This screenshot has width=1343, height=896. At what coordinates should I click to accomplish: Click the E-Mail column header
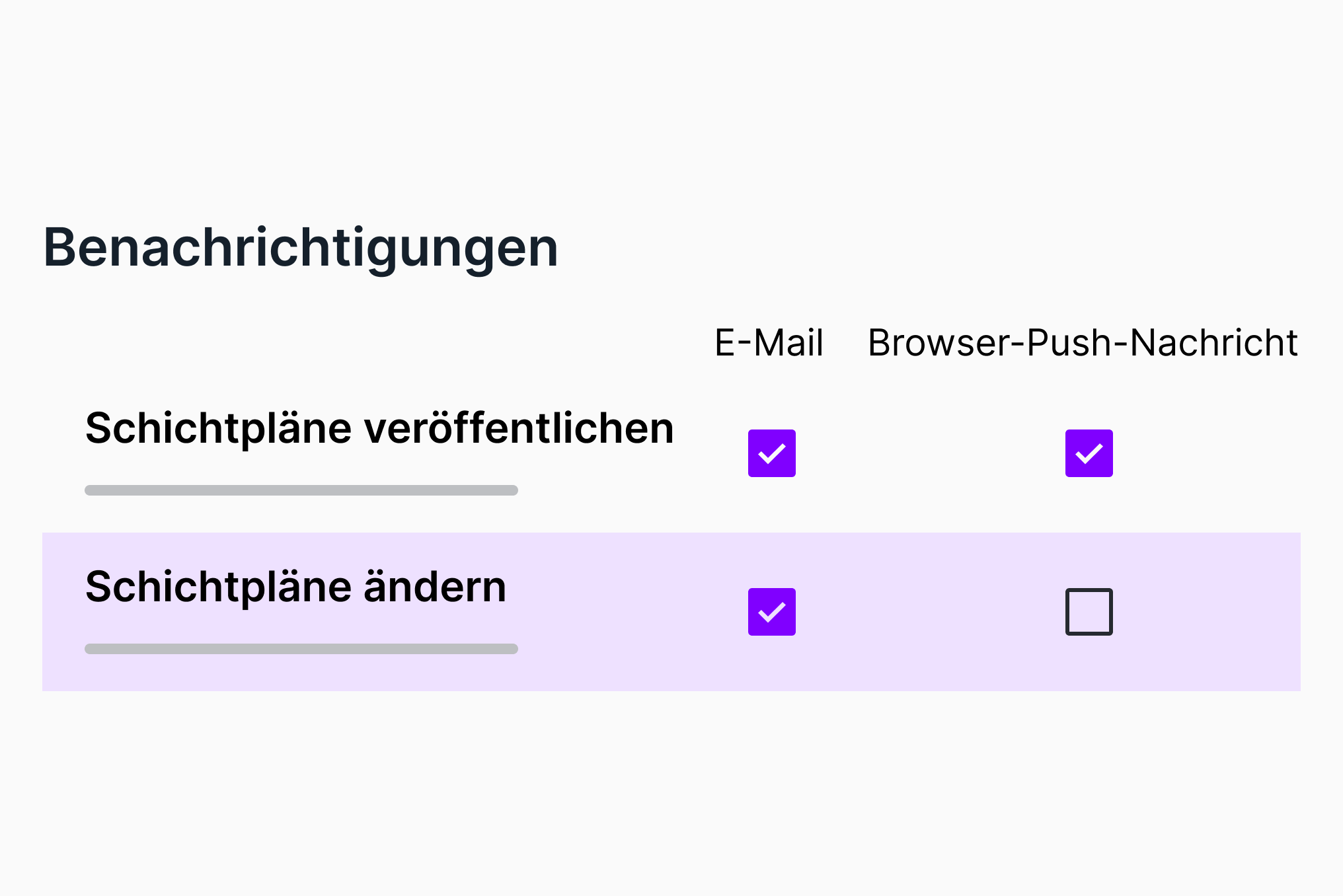(769, 342)
